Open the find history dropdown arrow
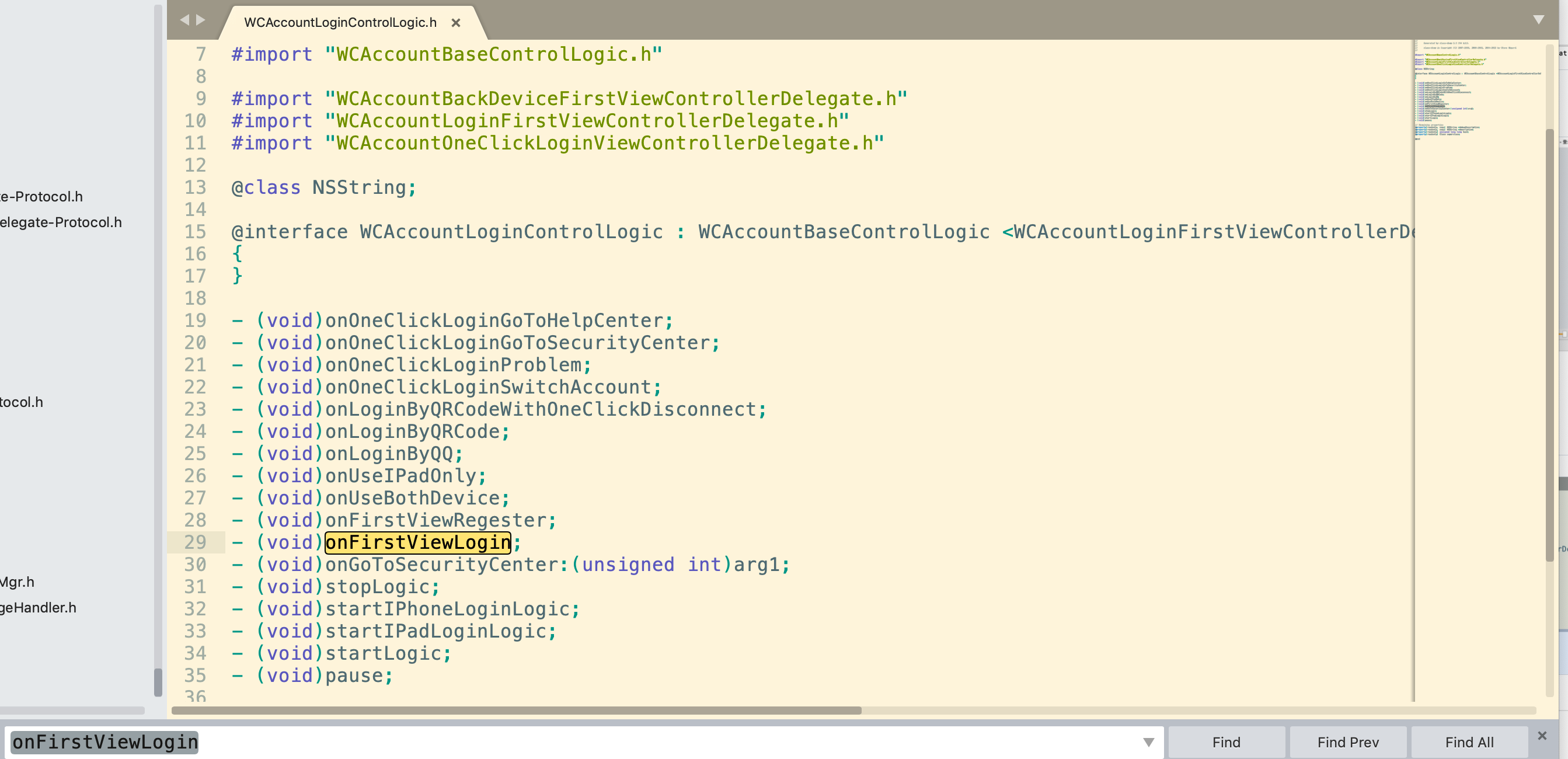This screenshot has width=1568, height=759. (1148, 742)
